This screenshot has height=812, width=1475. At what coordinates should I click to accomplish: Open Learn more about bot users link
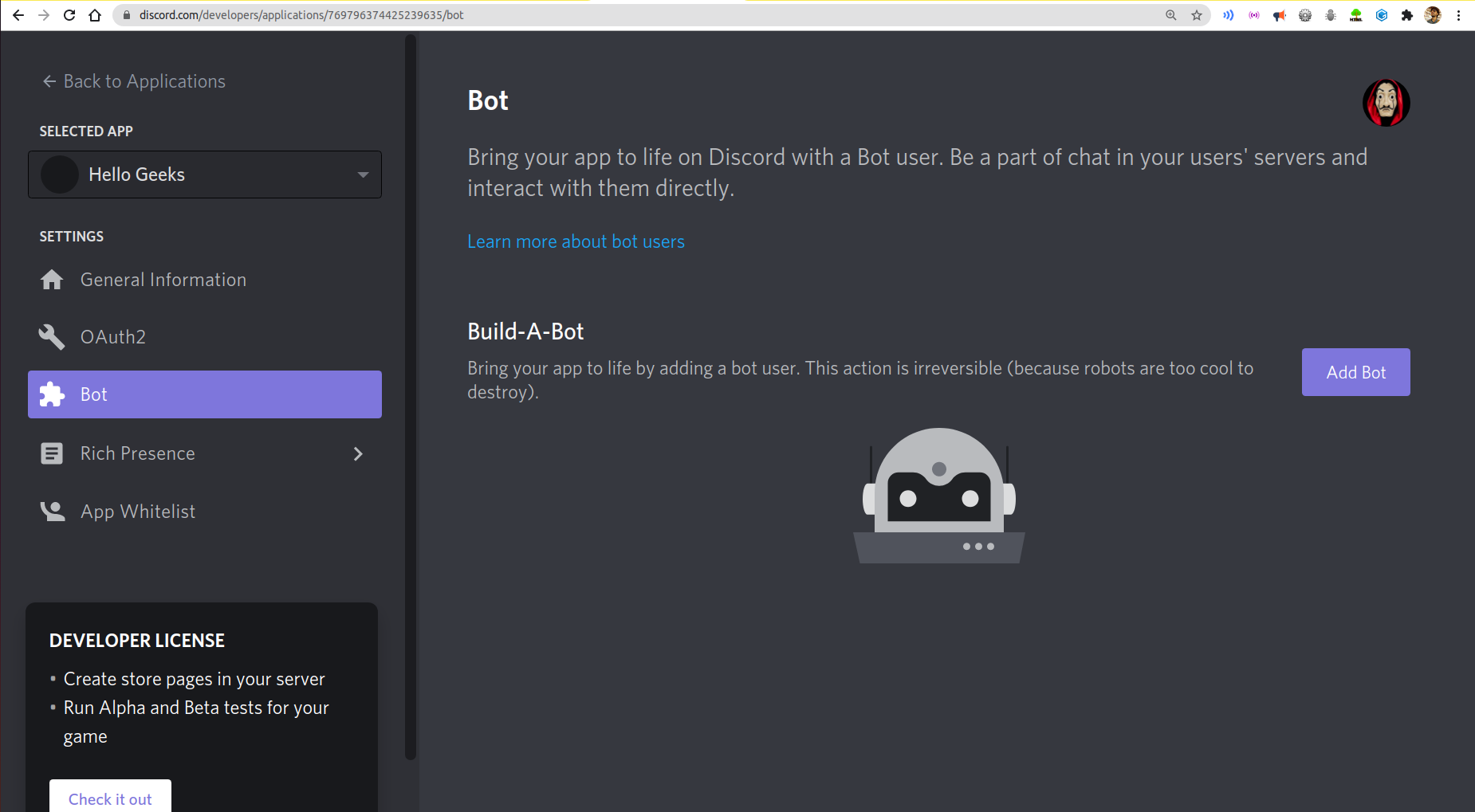tap(576, 241)
